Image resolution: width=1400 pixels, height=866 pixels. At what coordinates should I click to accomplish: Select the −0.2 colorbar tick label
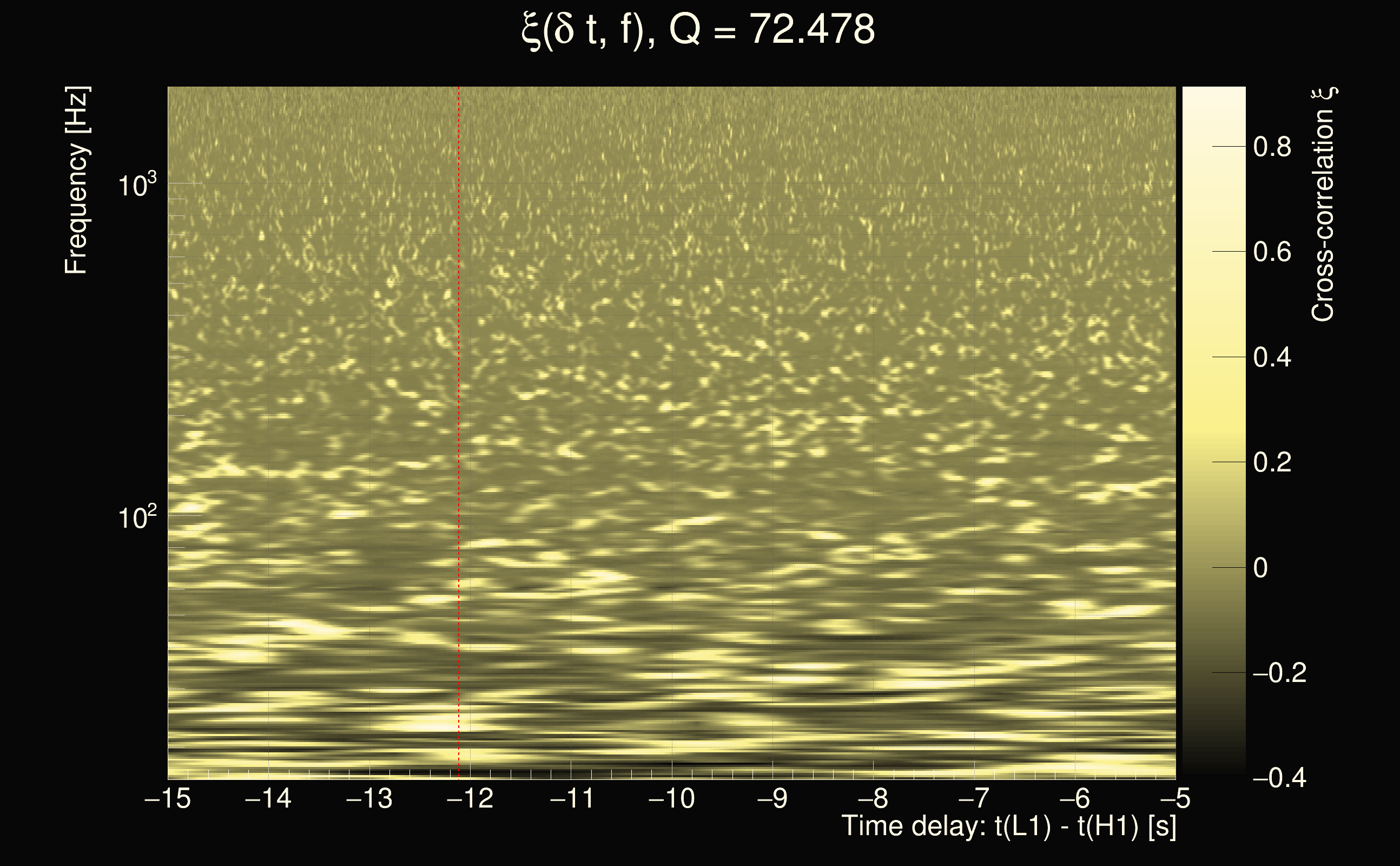tap(1279, 673)
